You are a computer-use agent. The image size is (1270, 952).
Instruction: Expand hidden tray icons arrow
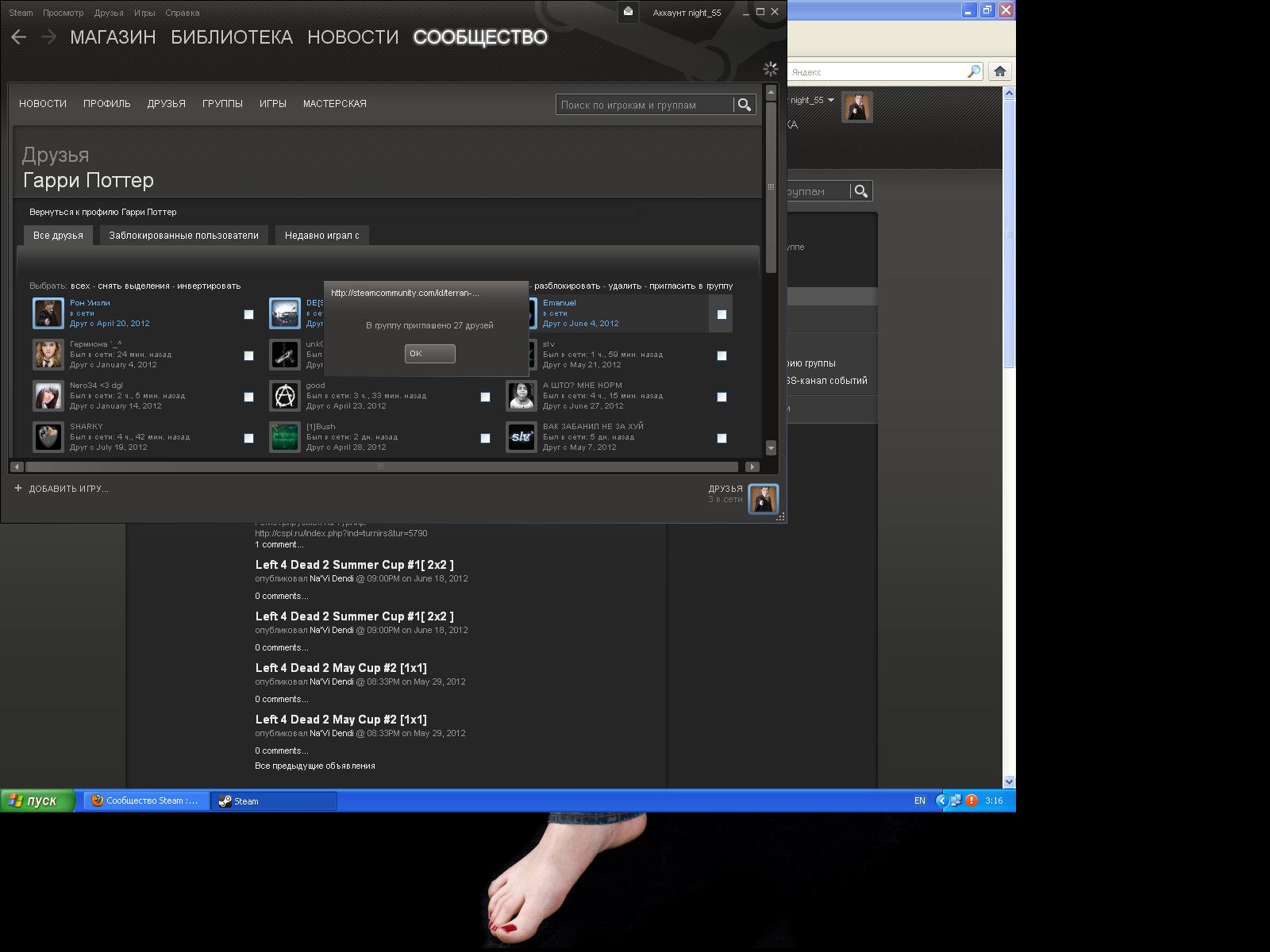(x=941, y=800)
